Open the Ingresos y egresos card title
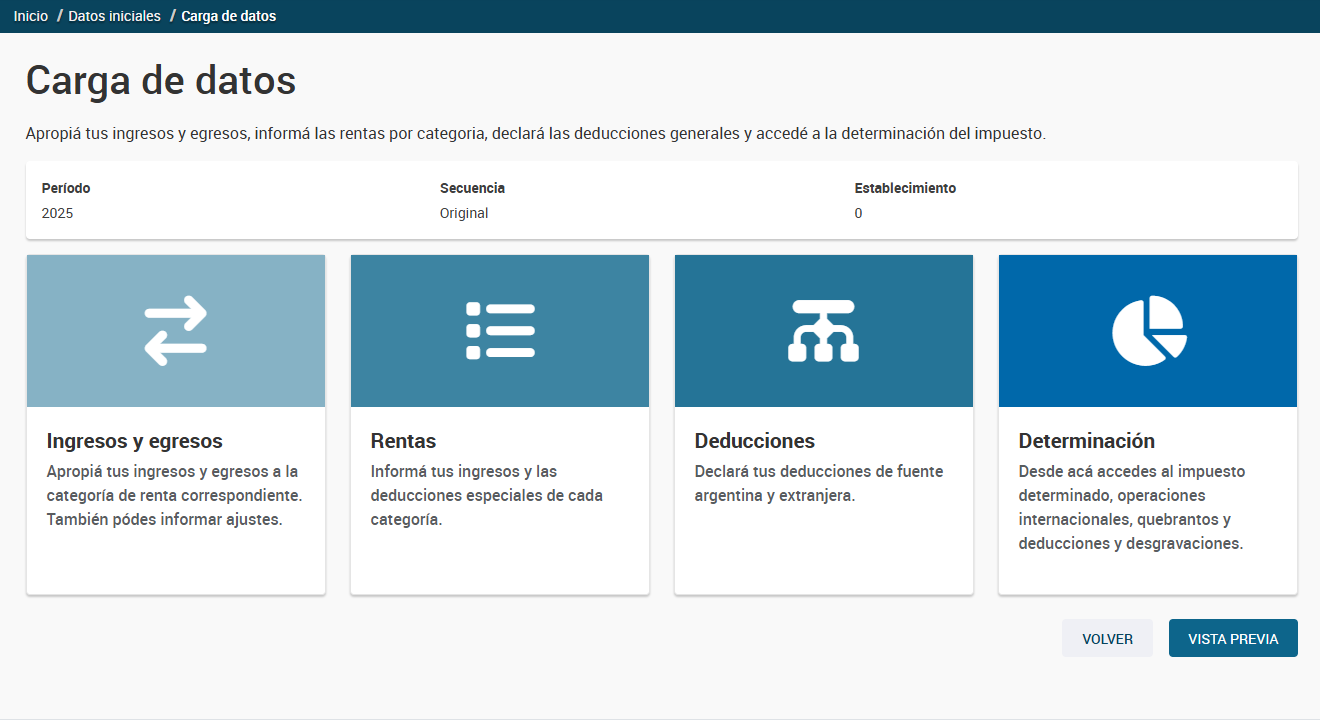The width and height of the screenshot is (1320, 723). click(135, 441)
